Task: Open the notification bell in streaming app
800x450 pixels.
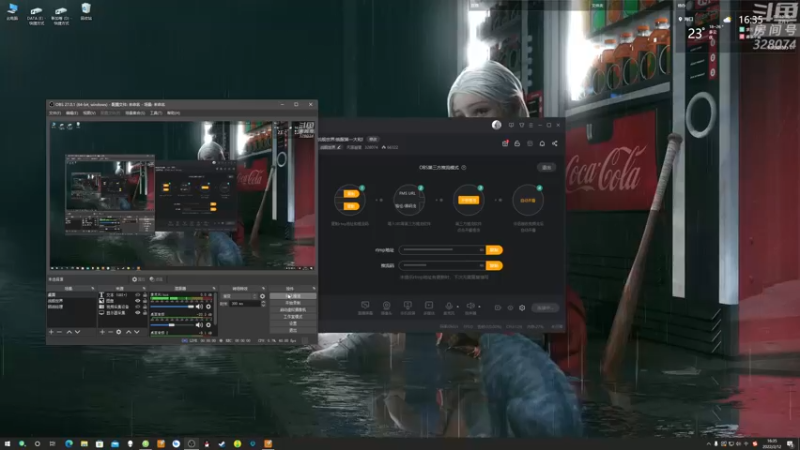Action: [x=542, y=144]
